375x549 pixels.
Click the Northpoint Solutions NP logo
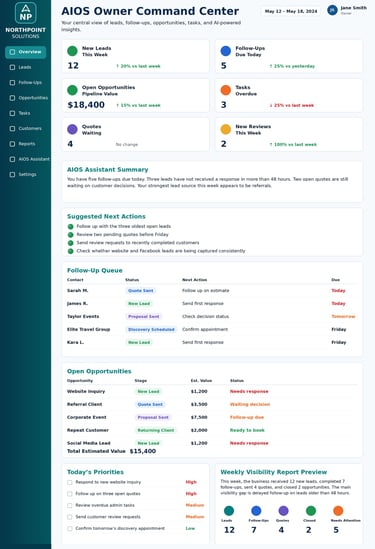[x=26, y=13]
